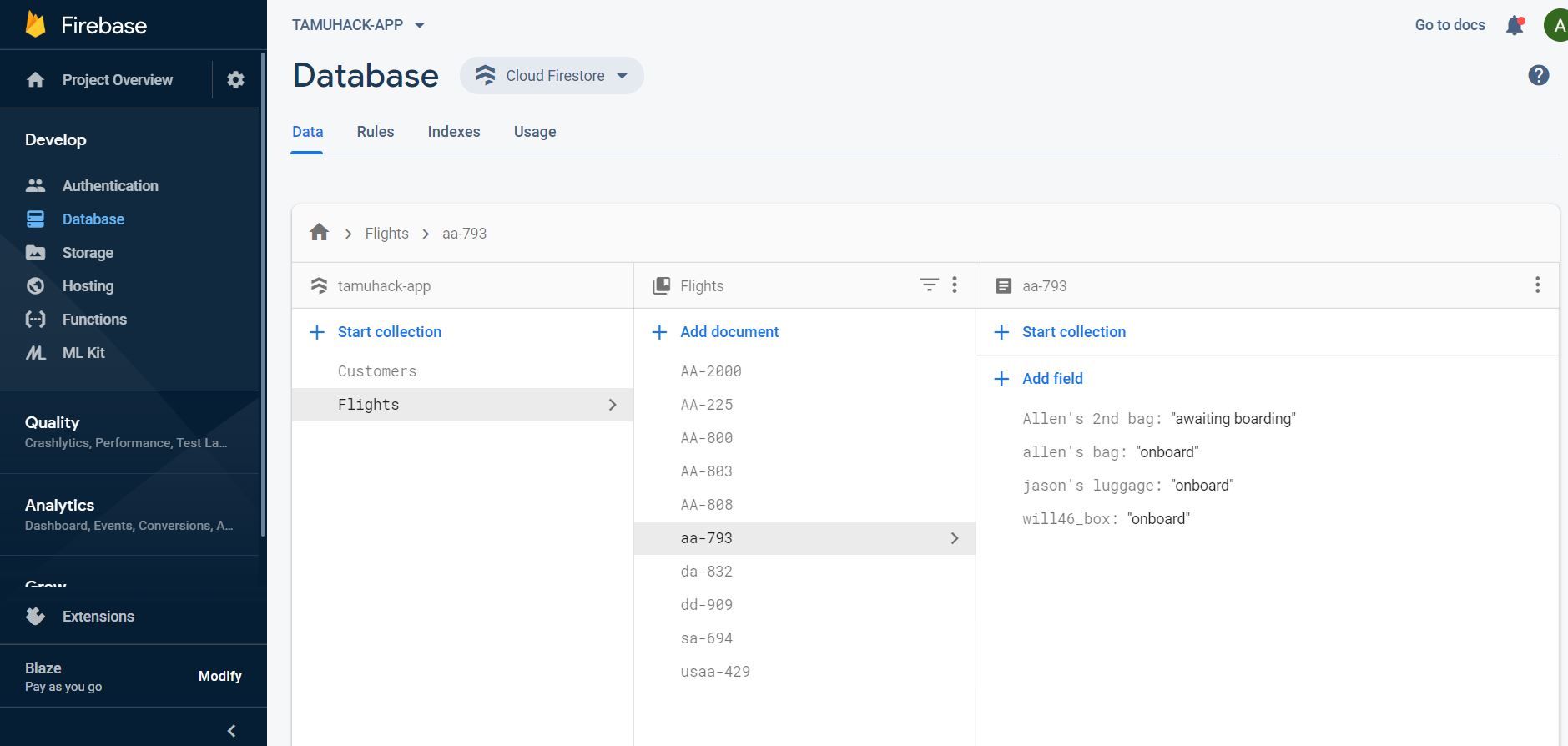Click aa-793 in the breadcrumb path
Viewport: 1568px width, 746px height.
click(x=464, y=234)
